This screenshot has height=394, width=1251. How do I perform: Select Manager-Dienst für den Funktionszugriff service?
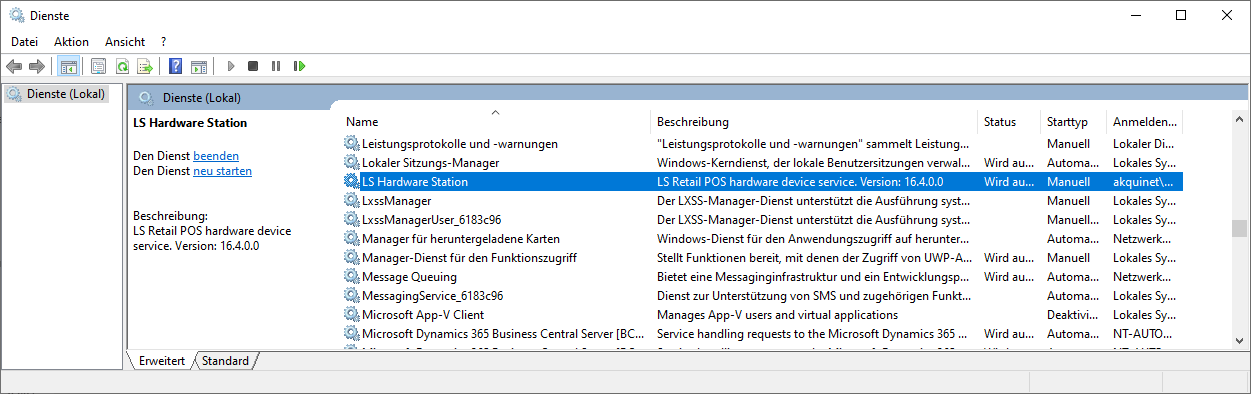tap(469, 258)
